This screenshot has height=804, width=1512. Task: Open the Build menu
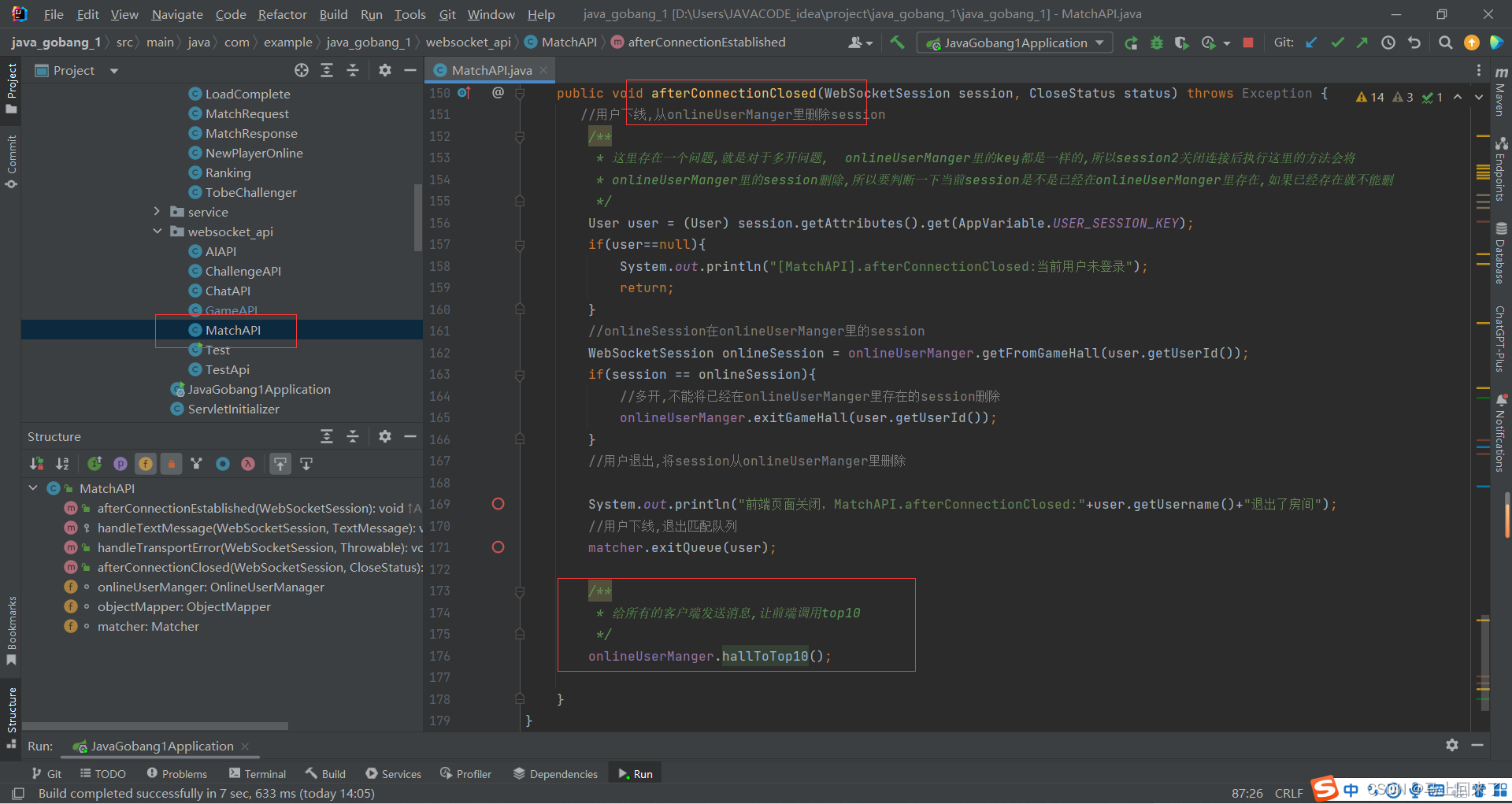333,14
